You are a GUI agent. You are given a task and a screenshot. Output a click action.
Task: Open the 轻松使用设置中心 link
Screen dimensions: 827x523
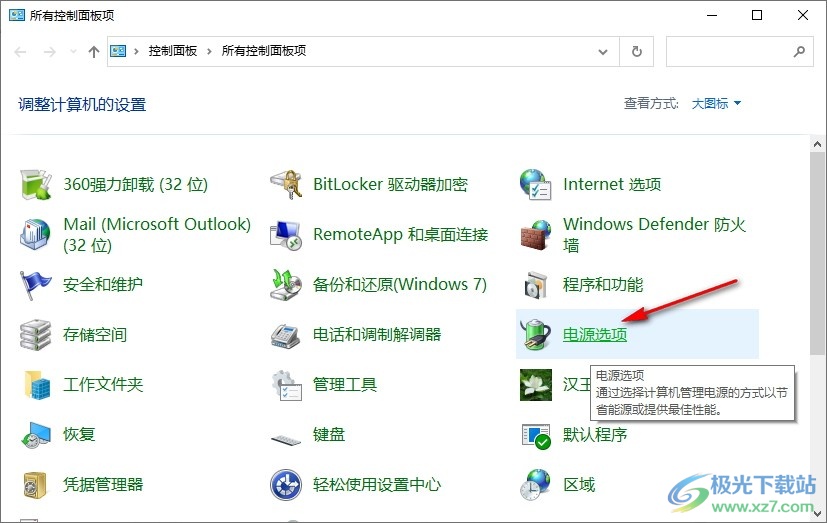377,485
